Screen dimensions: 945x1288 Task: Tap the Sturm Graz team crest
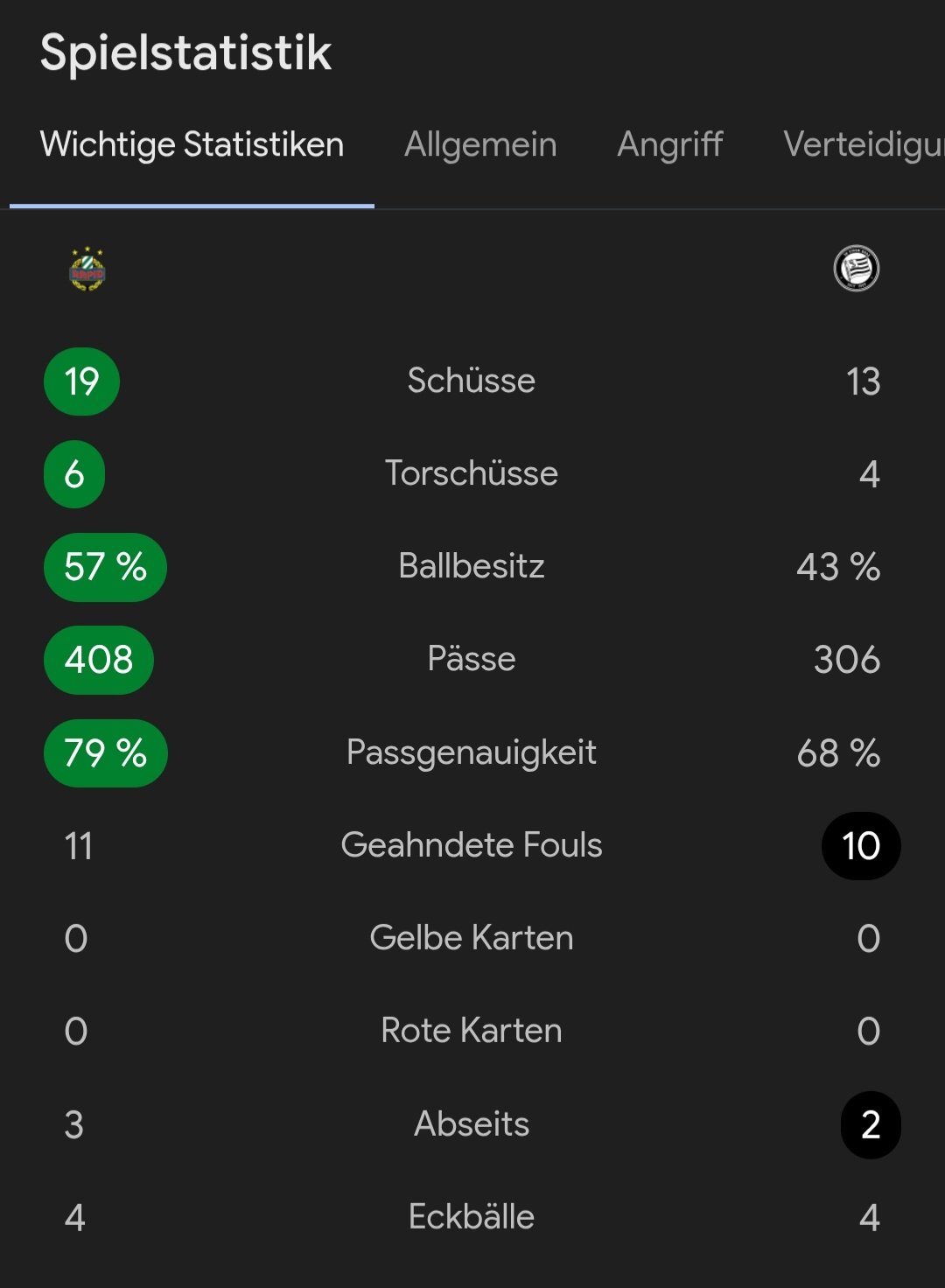pos(857,268)
